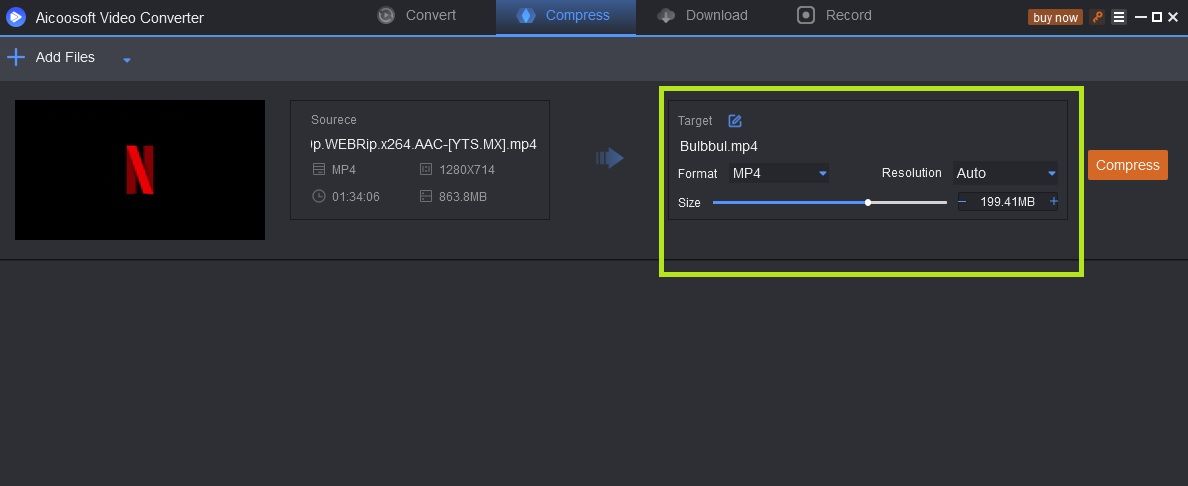The width and height of the screenshot is (1188, 486).
Task: Click the Aicoosoft app logo icon
Action: [x=16, y=17]
